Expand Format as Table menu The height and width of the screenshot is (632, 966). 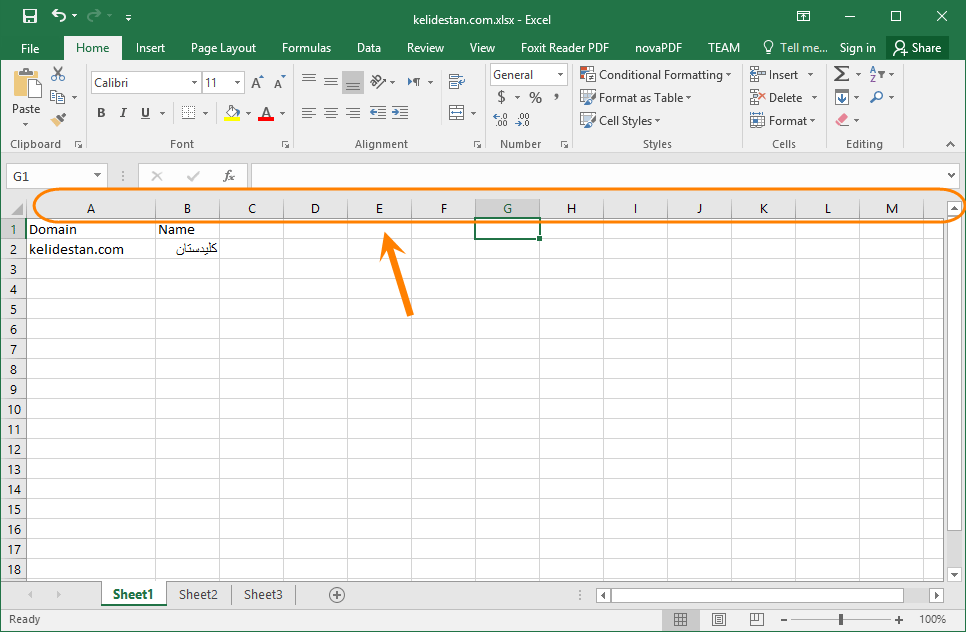[x=688, y=98]
